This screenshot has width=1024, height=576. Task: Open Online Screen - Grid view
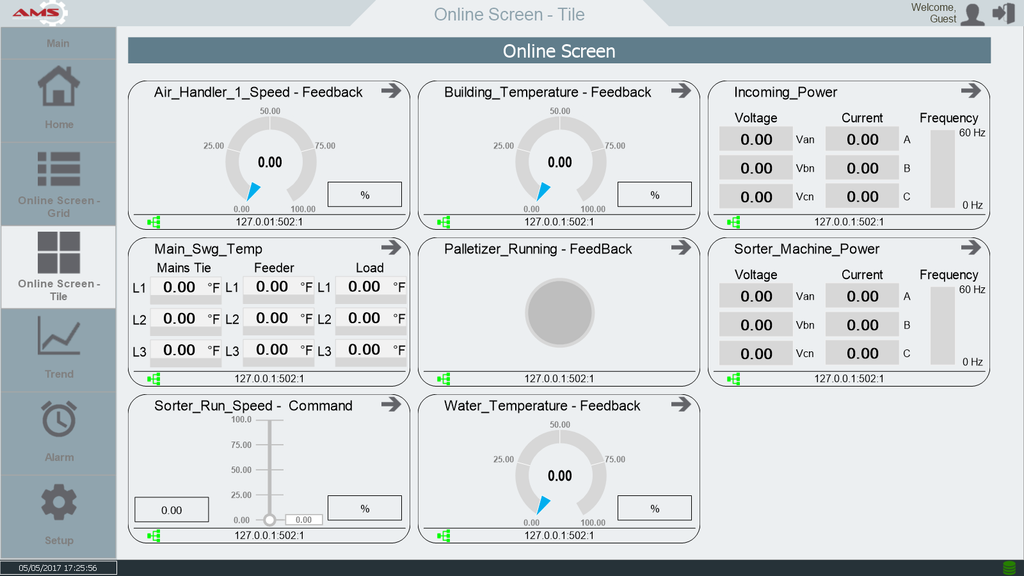coord(58,170)
